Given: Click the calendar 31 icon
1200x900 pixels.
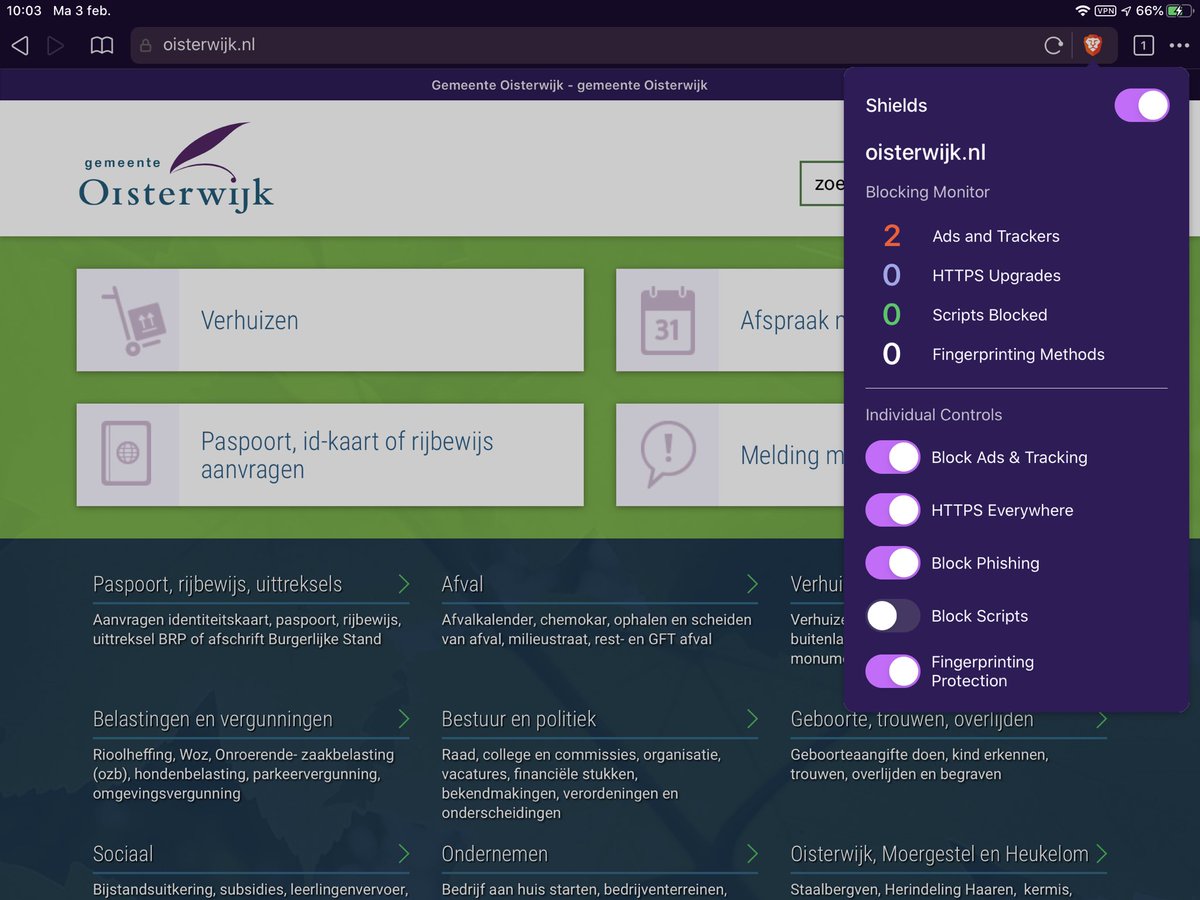Looking at the screenshot, I should pos(667,320).
